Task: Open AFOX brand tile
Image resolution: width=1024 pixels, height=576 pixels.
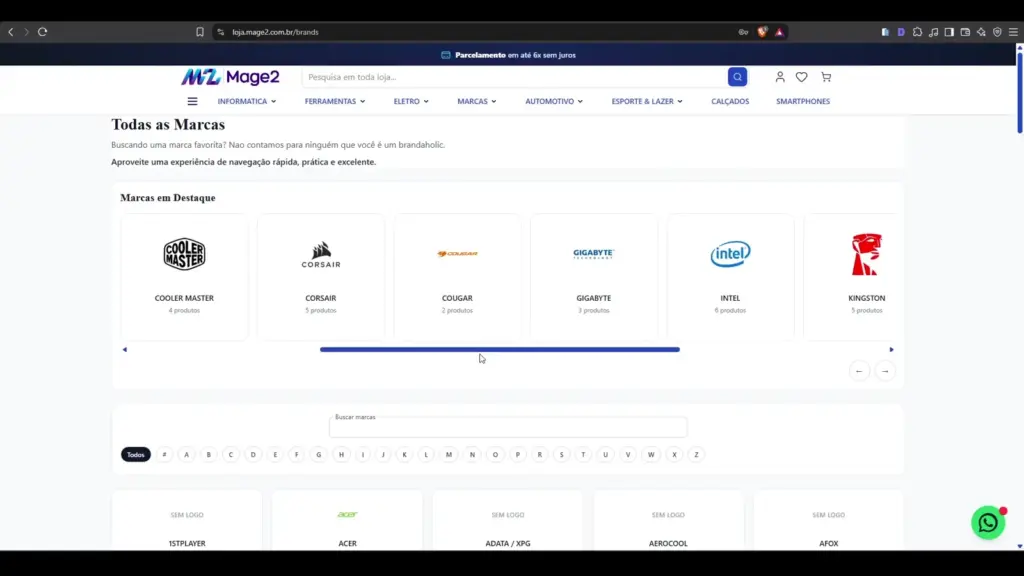Action: coord(828,521)
